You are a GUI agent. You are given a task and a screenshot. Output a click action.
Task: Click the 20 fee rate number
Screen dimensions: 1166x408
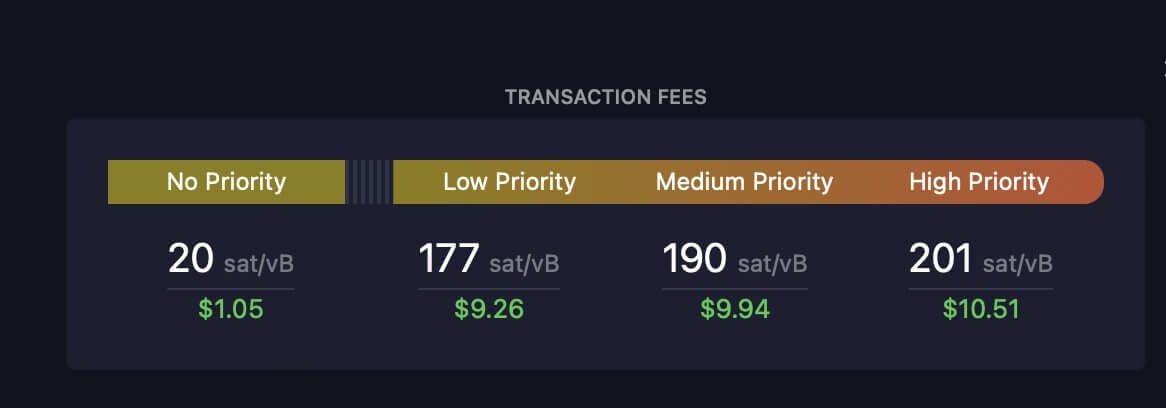coord(190,260)
